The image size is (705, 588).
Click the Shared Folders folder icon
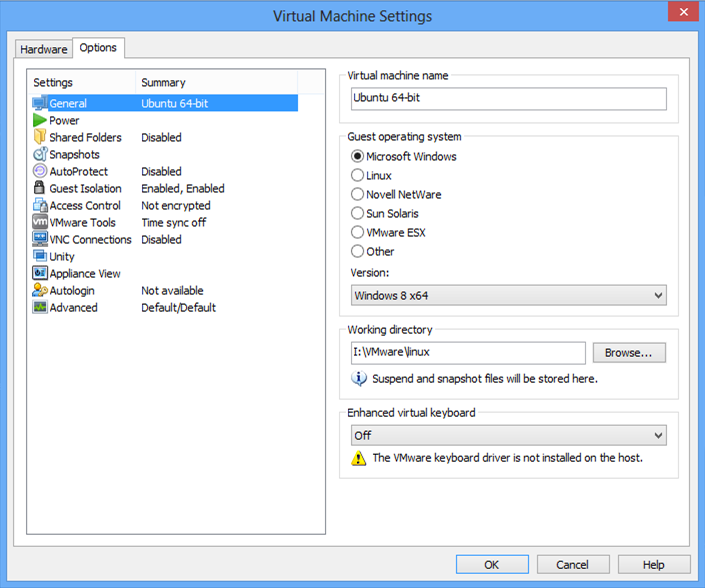click(x=40, y=137)
